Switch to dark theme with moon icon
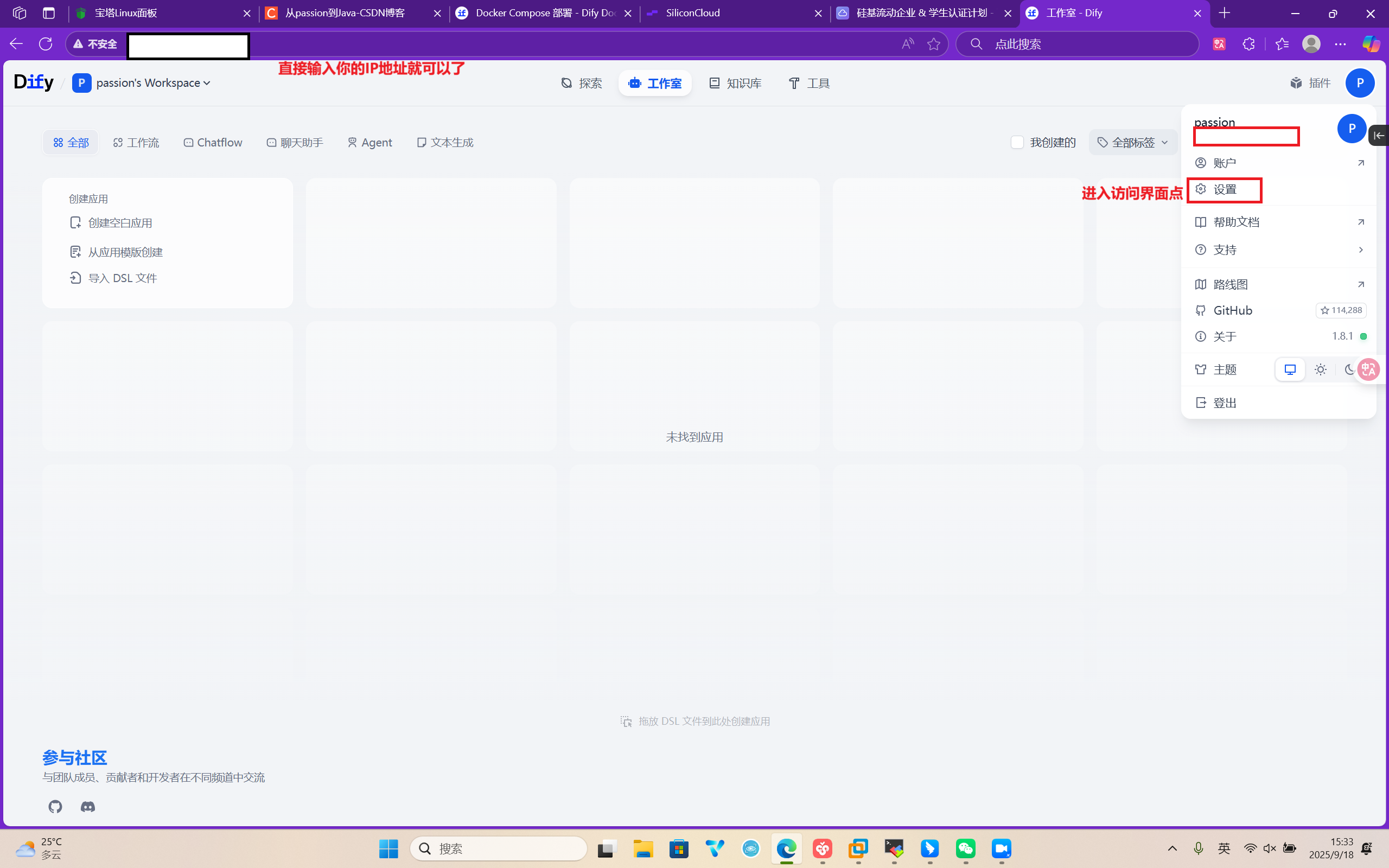Screen dimensions: 1389x868 coord(1350,369)
